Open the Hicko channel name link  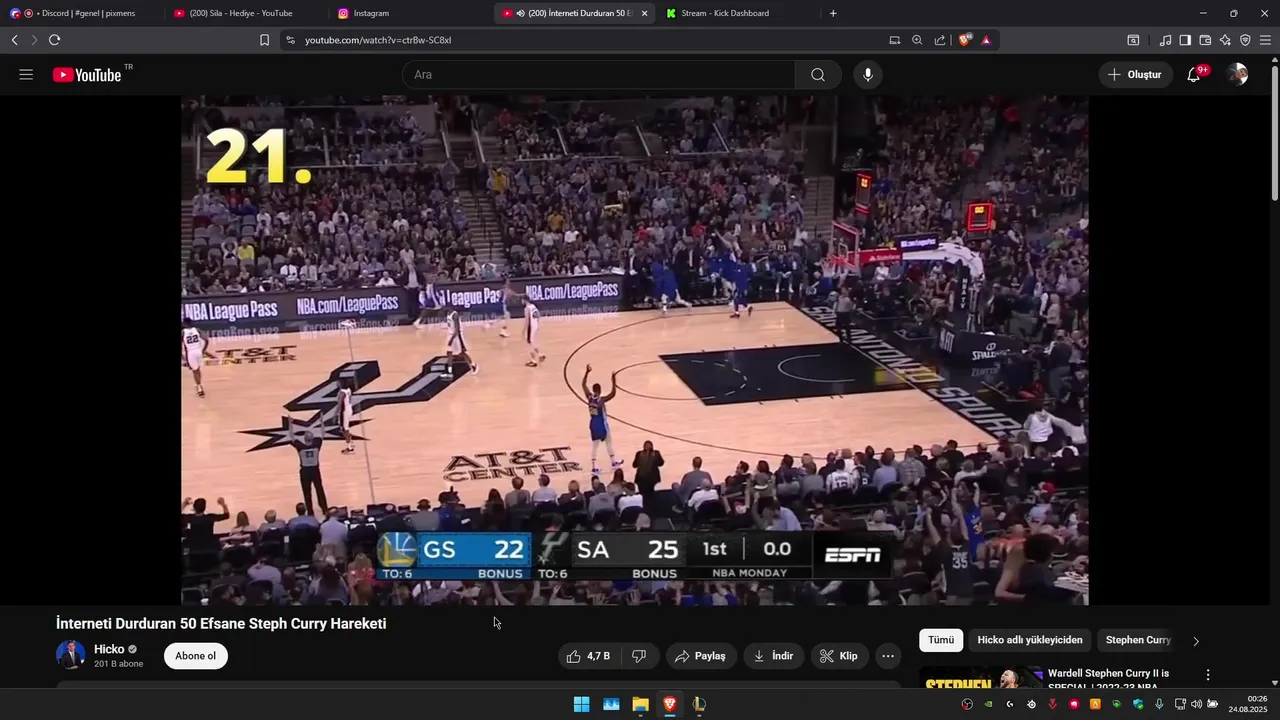coord(109,649)
